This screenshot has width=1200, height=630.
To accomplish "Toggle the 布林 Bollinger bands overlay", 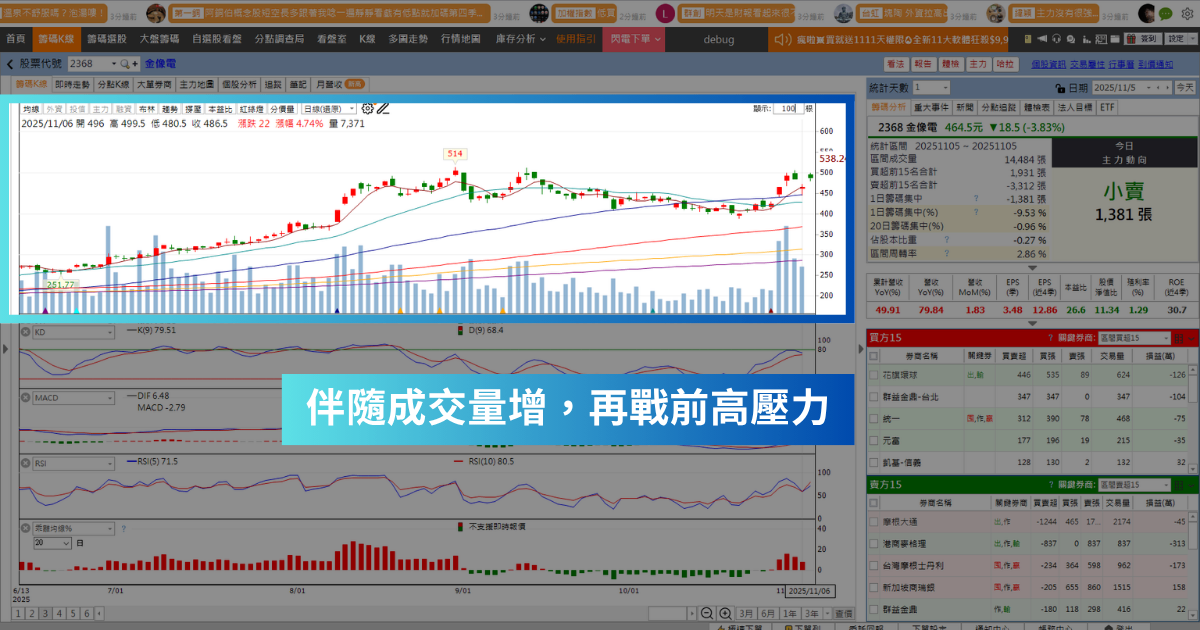I will [146, 108].
